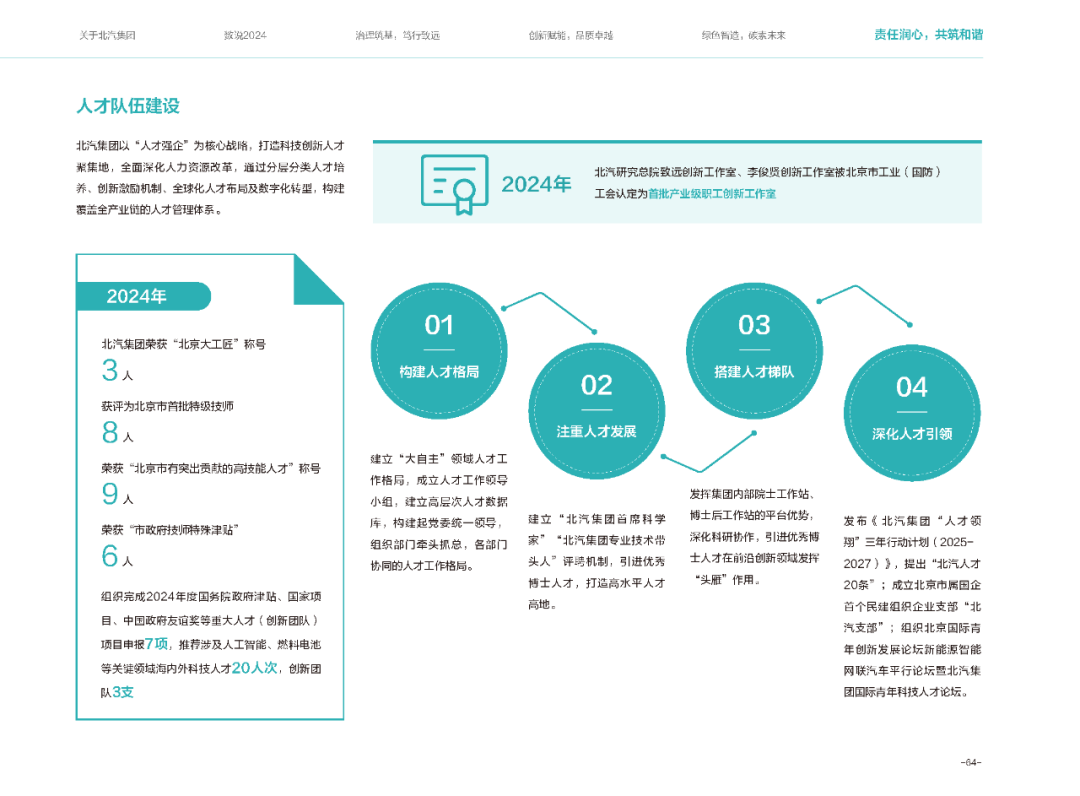Click the highlighted 责任润心,共筑和谐 tab

point(928,34)
